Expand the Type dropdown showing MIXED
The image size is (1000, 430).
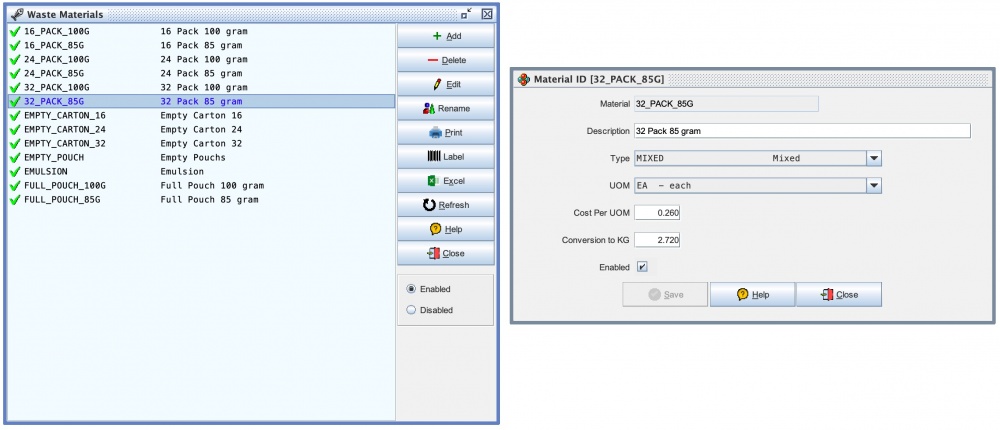(873, 158)
